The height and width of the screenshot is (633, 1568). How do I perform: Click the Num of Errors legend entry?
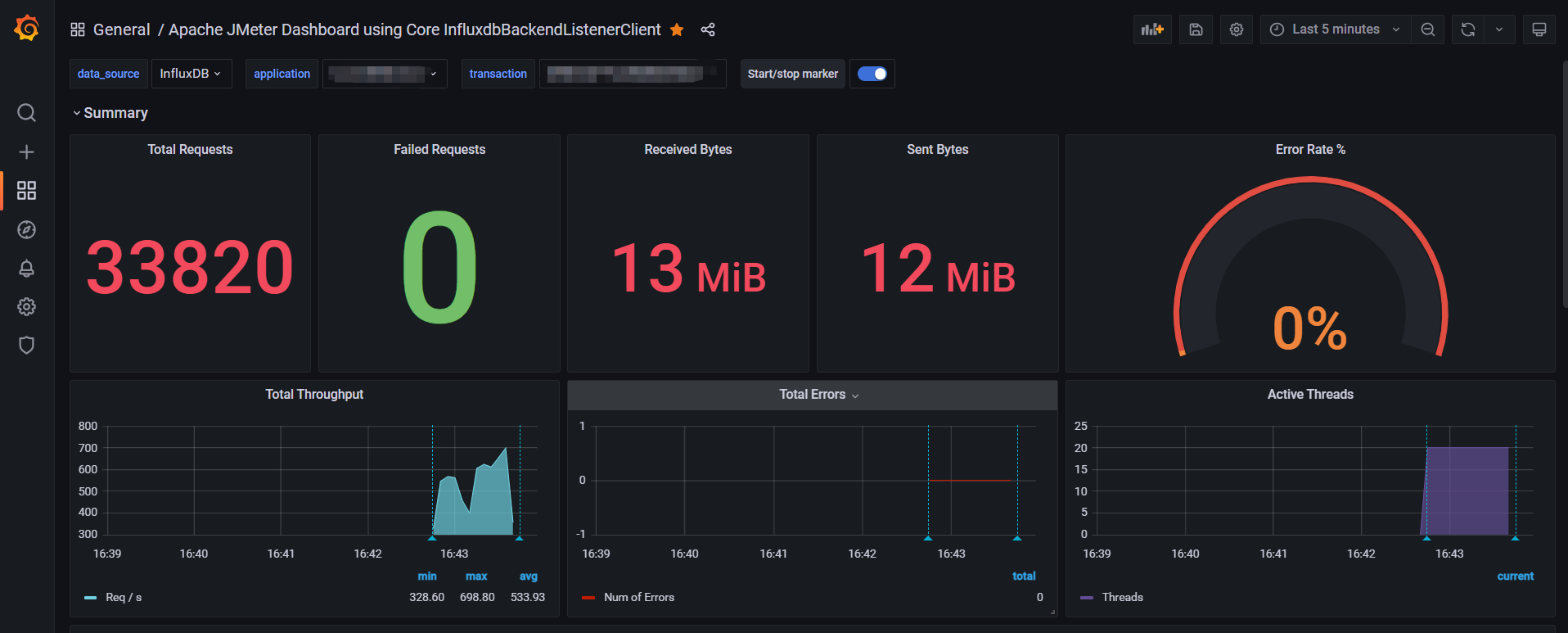point(639,597)
